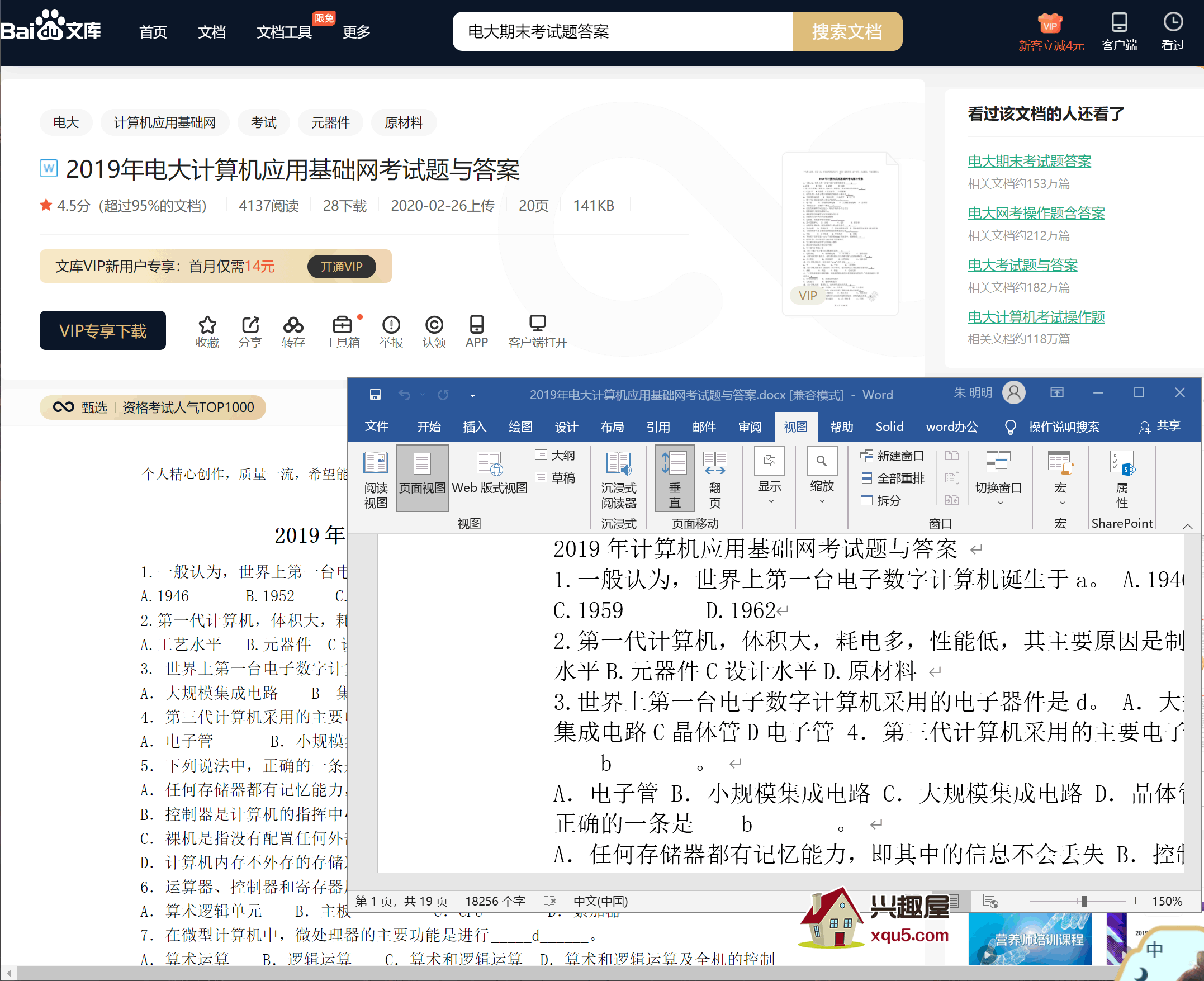This screenshot has width=1204, height=981.
Task: Click 18256 个字 word count
Action: pyautogui.click(x=495, y=901)
